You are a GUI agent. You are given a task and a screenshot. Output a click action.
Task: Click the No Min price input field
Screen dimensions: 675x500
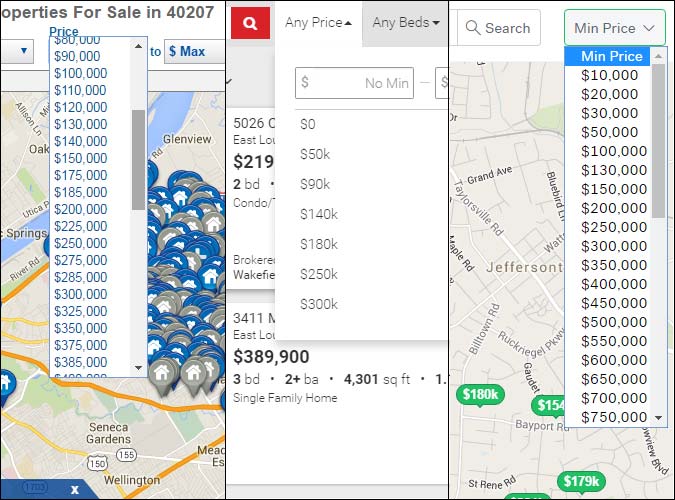(x=354, y=83)
